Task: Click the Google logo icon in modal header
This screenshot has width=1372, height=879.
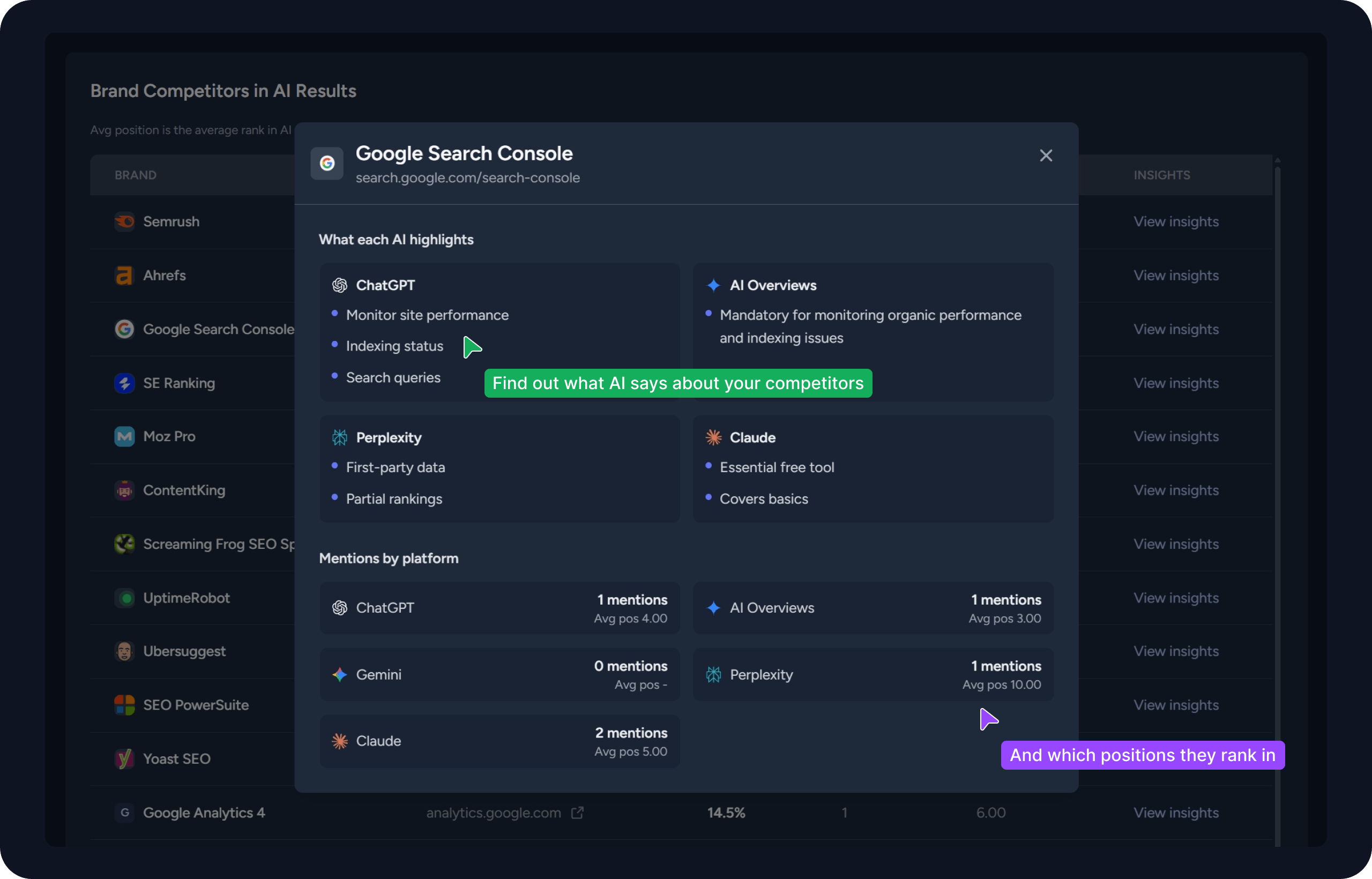Action: (x=327, y=163)
